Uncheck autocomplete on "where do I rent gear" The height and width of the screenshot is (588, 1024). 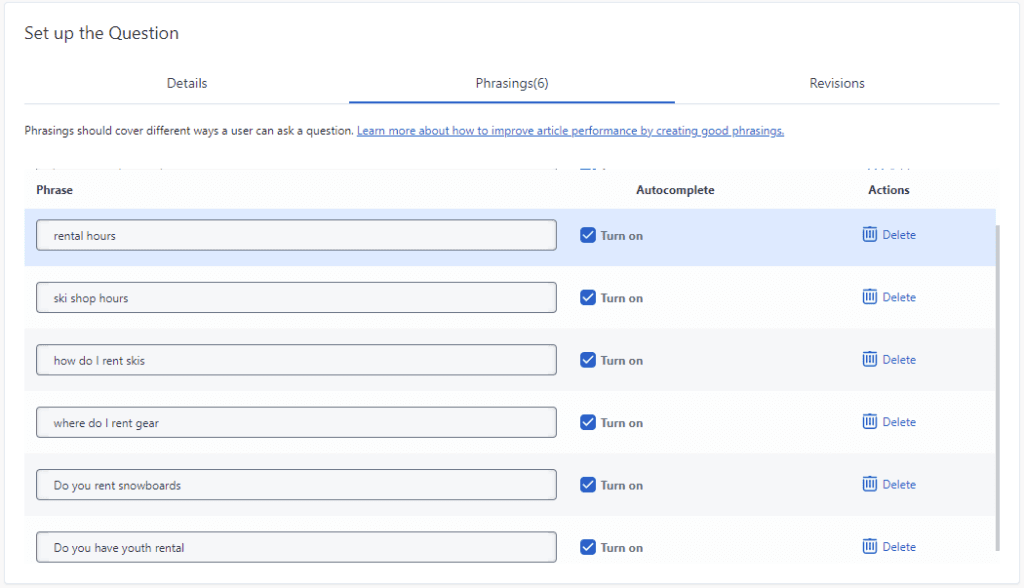click(588, 422)
